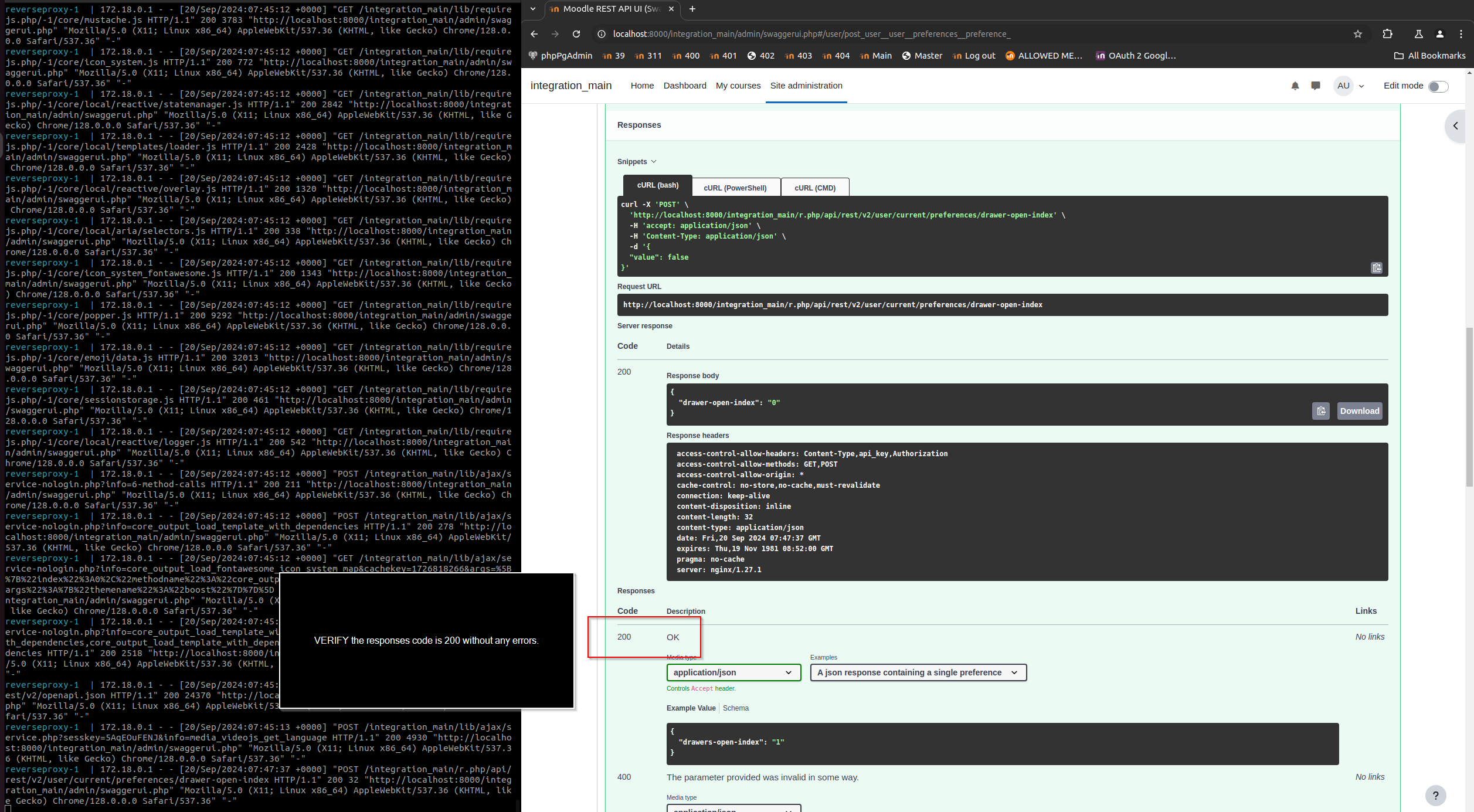The width and height of the screenshot is (1474, 812).
Task: Open the bookmark labeled 403
Action: [x=799, y=56]
